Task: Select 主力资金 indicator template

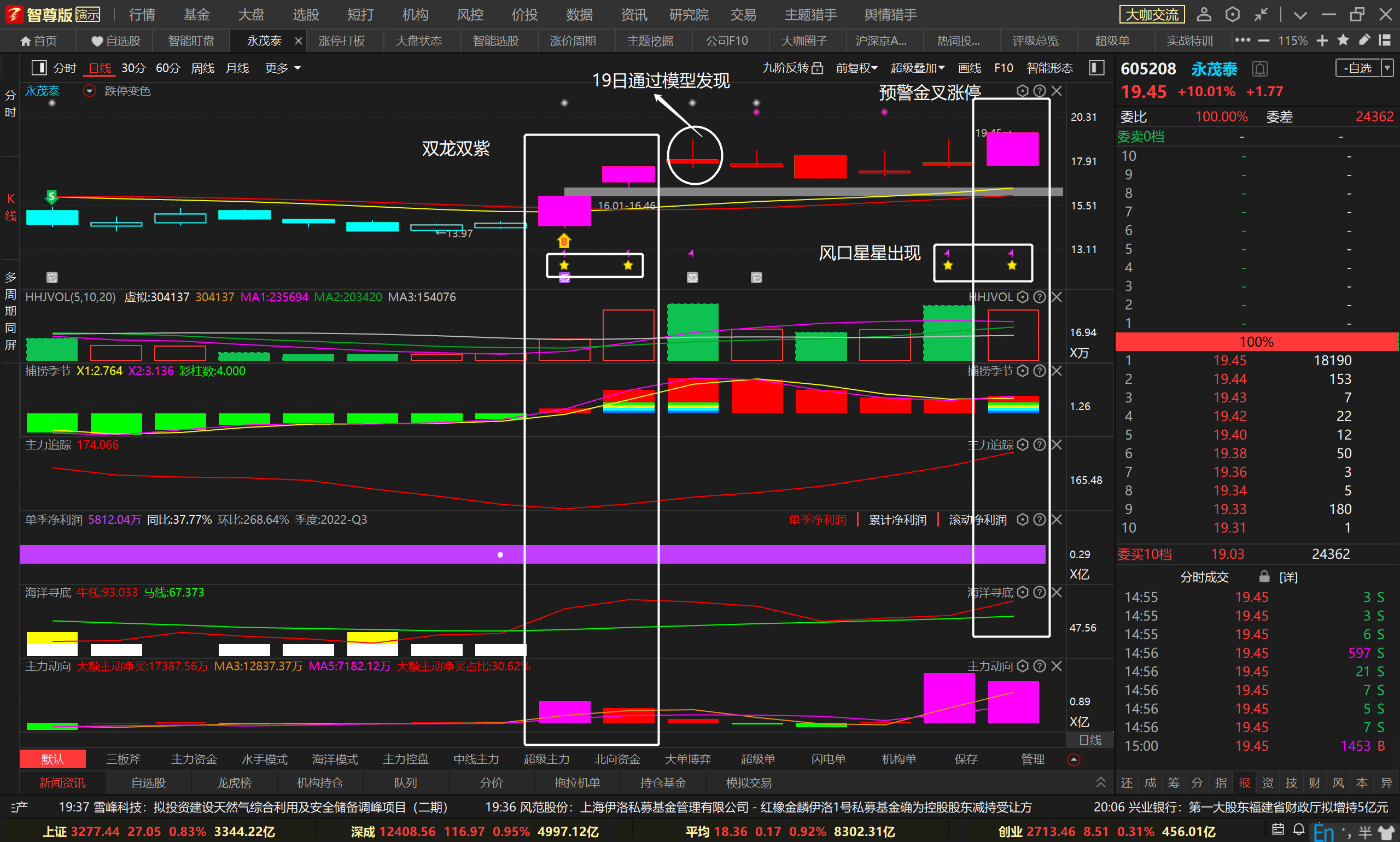Action: click(x=194, y=759)
